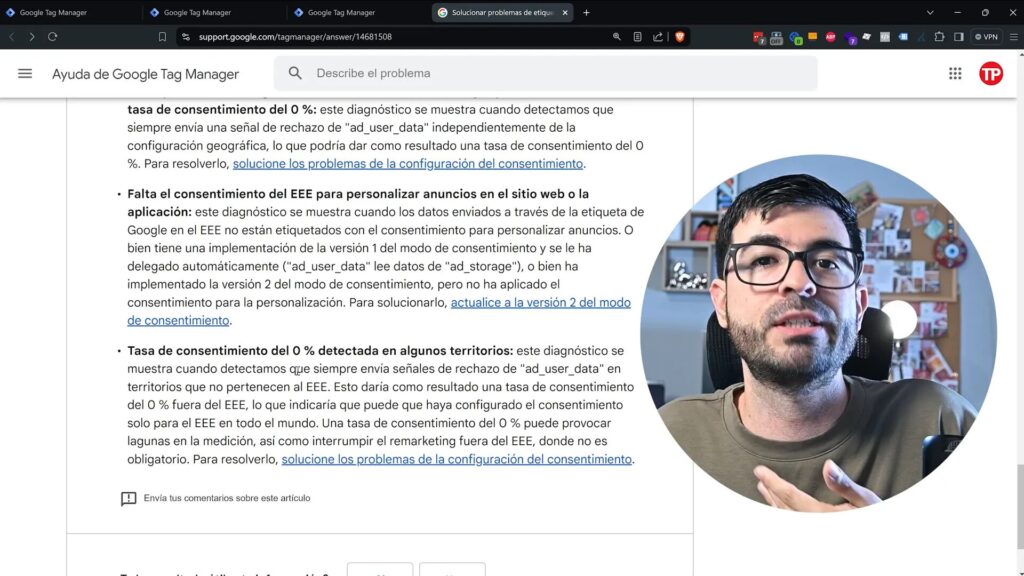The image size is (1024, 576).
Task: Open the ABP Adblock Plus extension
Action: (x=831, y=37)
